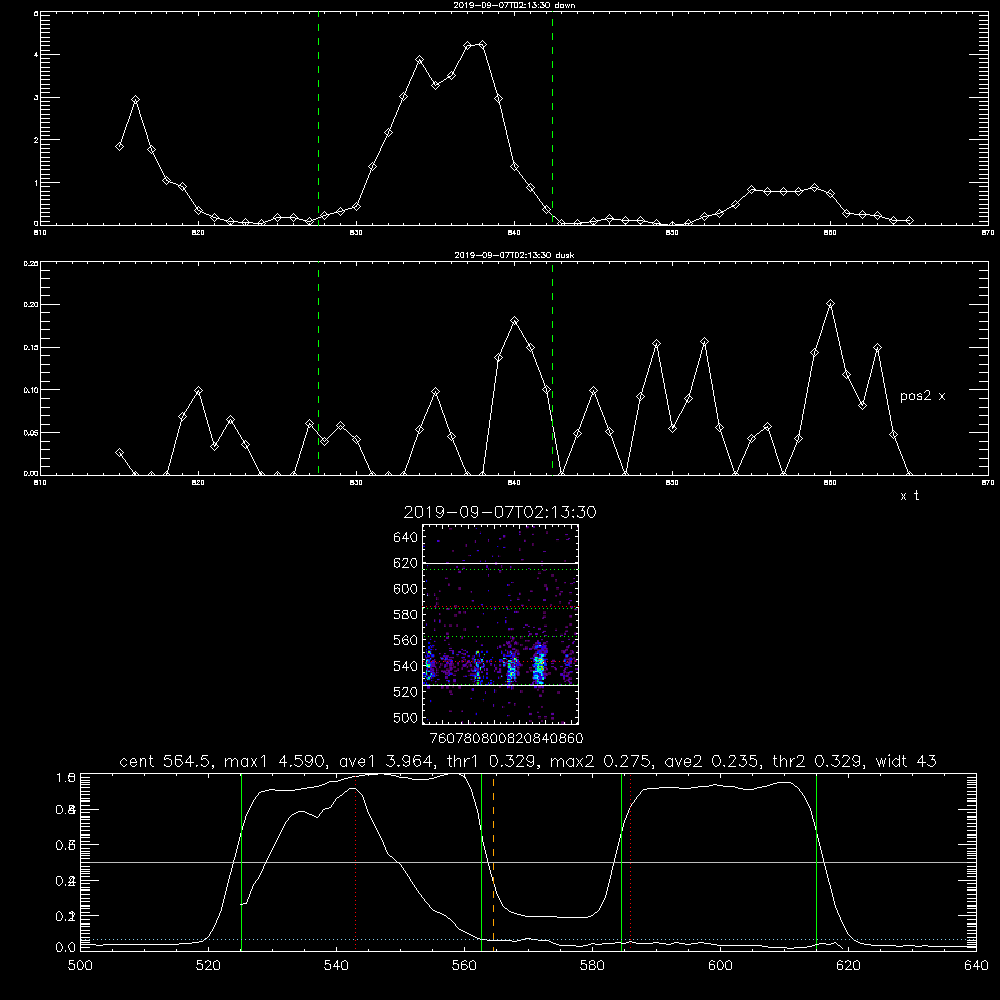Click green solid line near 525 in bottom plot

pos(241,861)
